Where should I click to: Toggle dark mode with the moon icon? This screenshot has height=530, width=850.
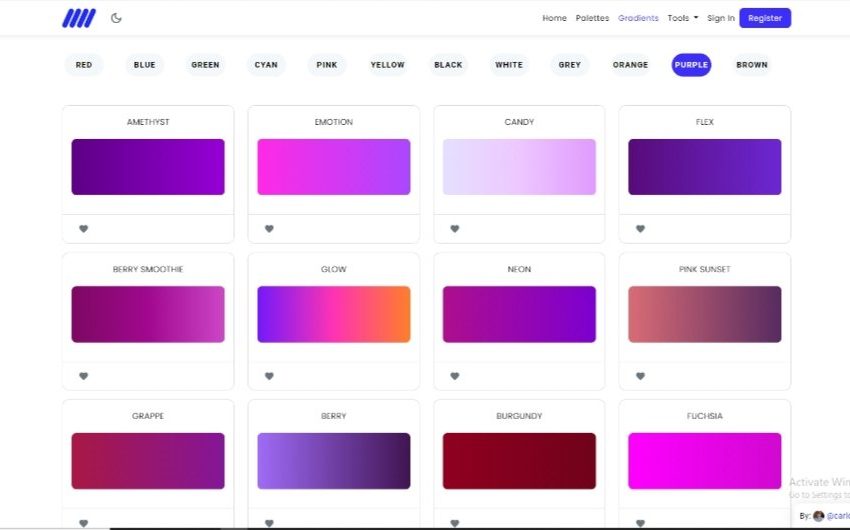116,18
